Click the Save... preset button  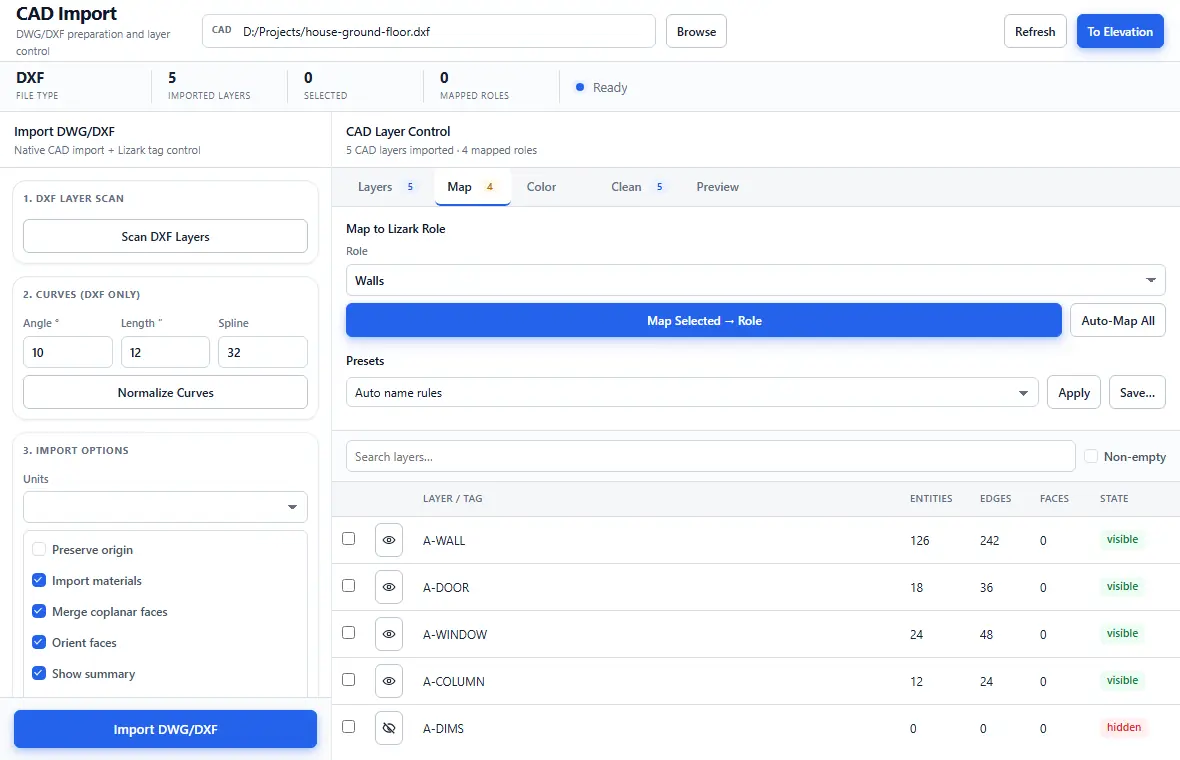[x=1137, y=393]
